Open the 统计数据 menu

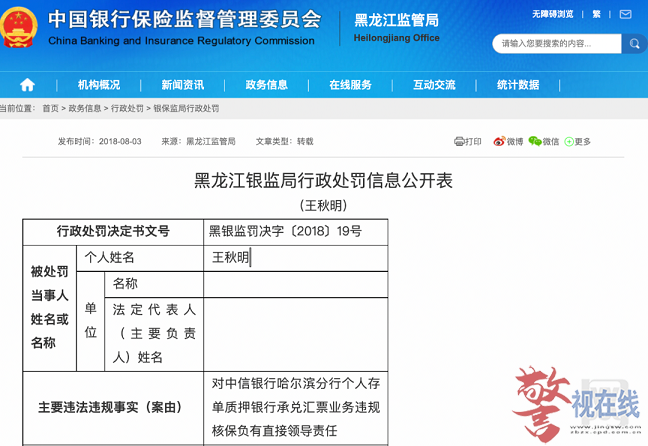pyautogui.click(x=518, y=85)
